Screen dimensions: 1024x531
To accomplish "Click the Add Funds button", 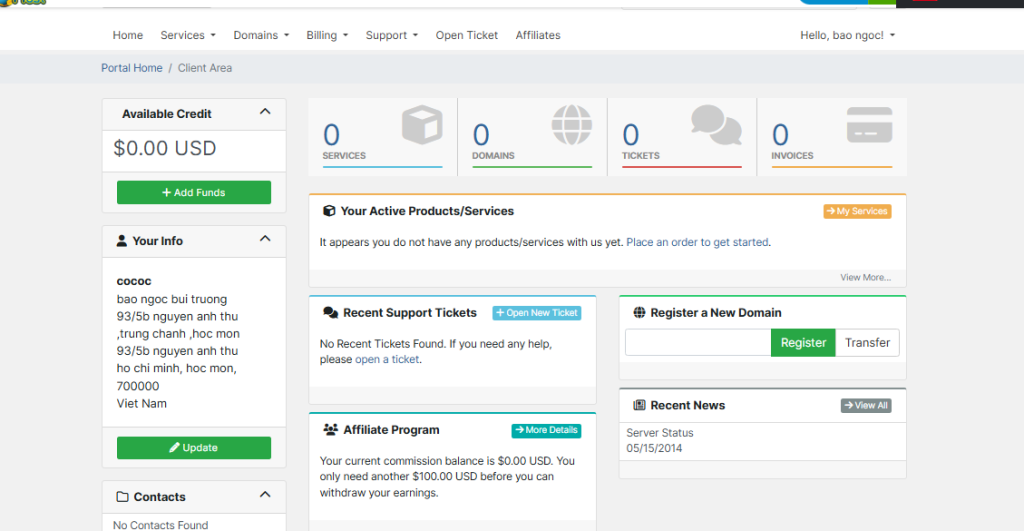I will click(x=194, y=193).
